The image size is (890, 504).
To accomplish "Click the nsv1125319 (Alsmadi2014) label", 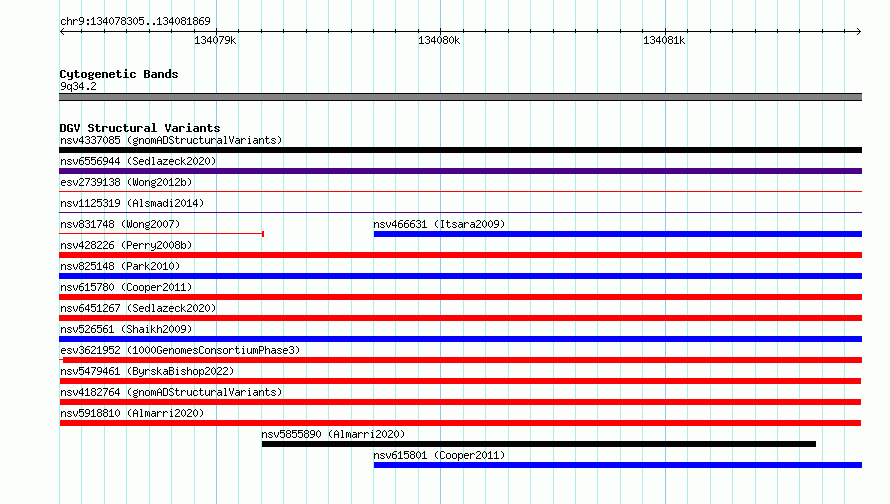I will [x=132, y=203].
